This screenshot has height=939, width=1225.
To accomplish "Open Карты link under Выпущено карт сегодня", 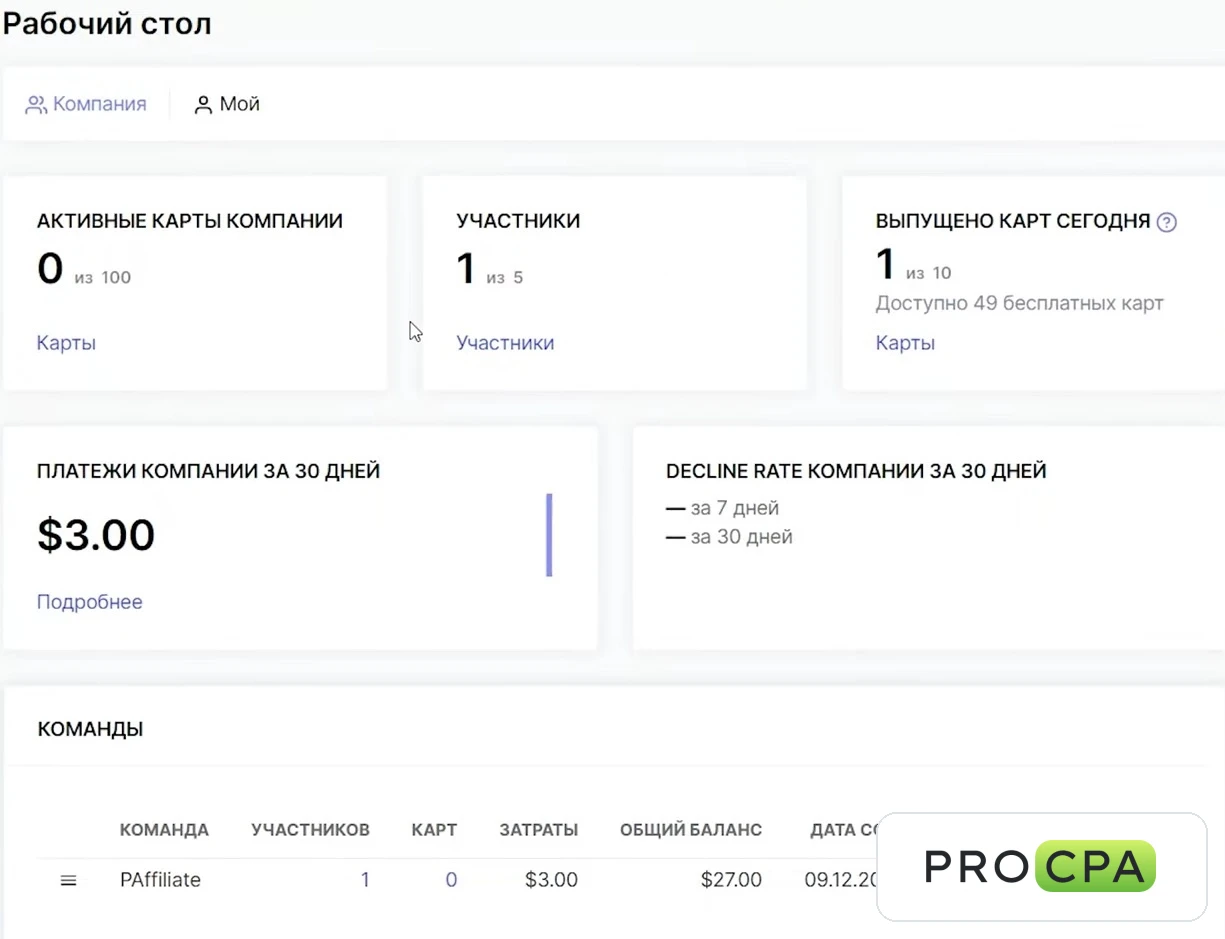I will click(905, 343).
